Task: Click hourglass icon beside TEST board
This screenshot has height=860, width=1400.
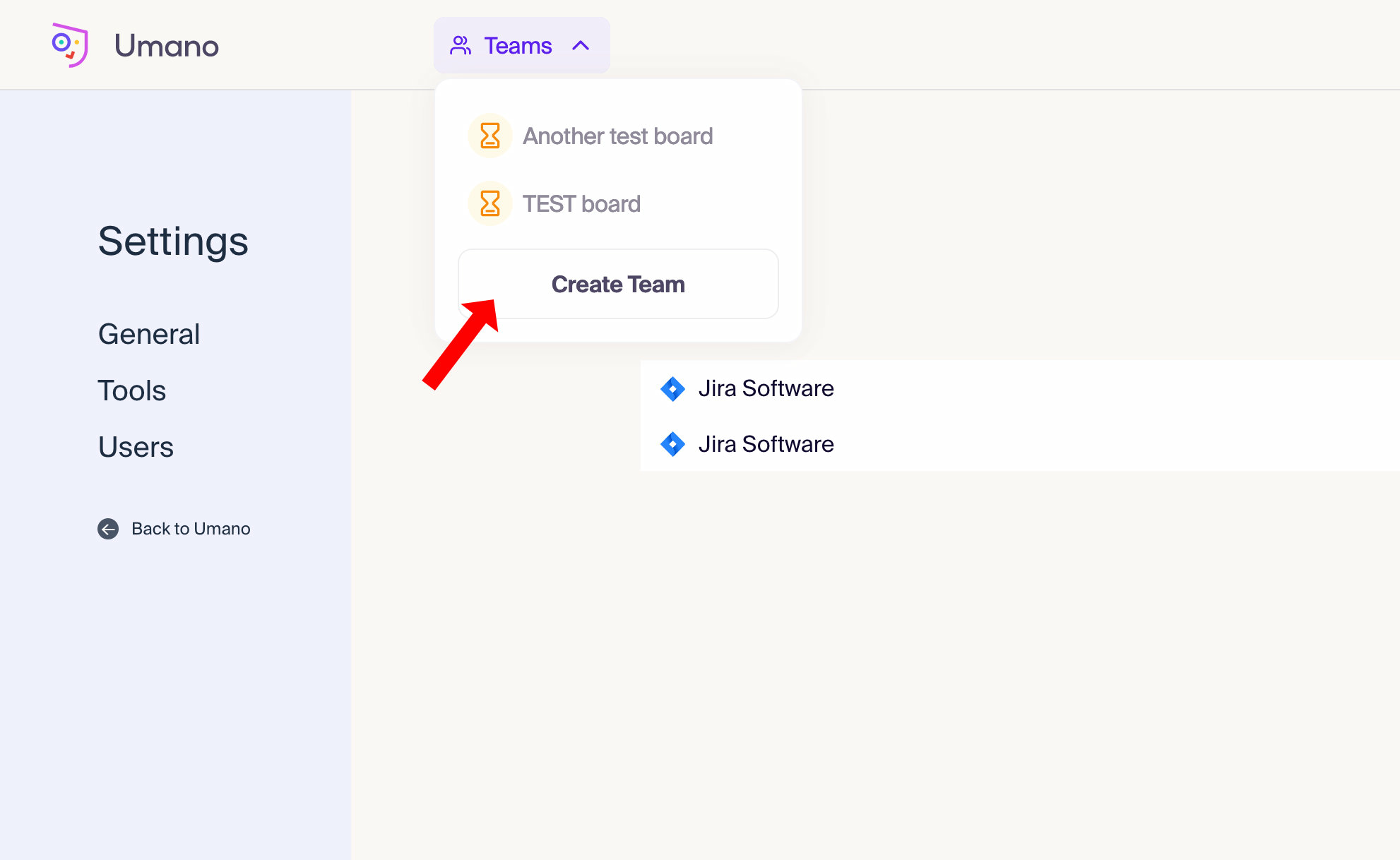Action: [490, 203]
